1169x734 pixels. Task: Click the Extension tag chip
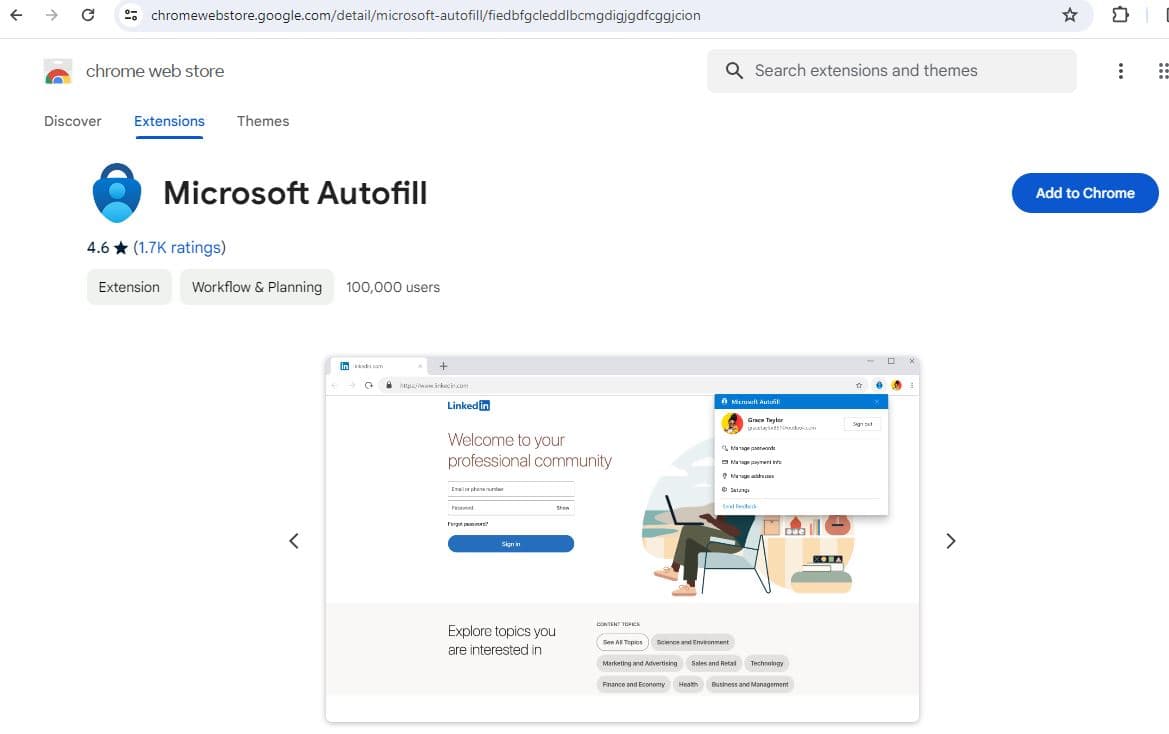point(128,286)
